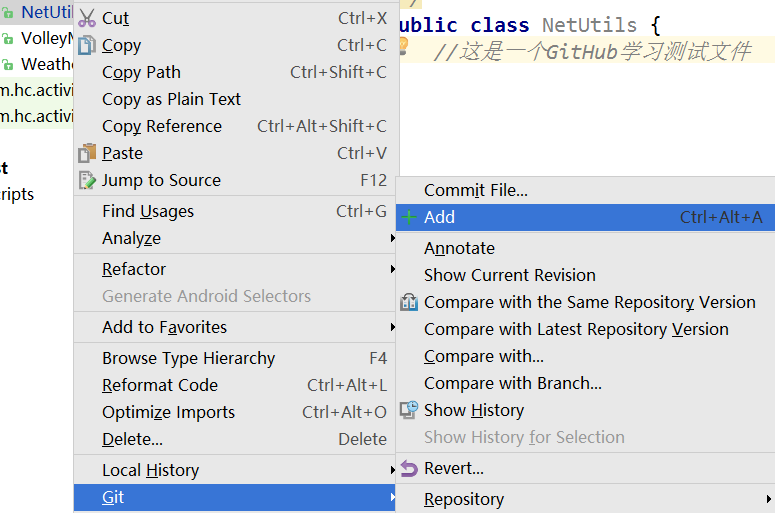Choose Reformat Code option
Screen dimensions: 775x513
pyautogui.click(x=160, y=385)
